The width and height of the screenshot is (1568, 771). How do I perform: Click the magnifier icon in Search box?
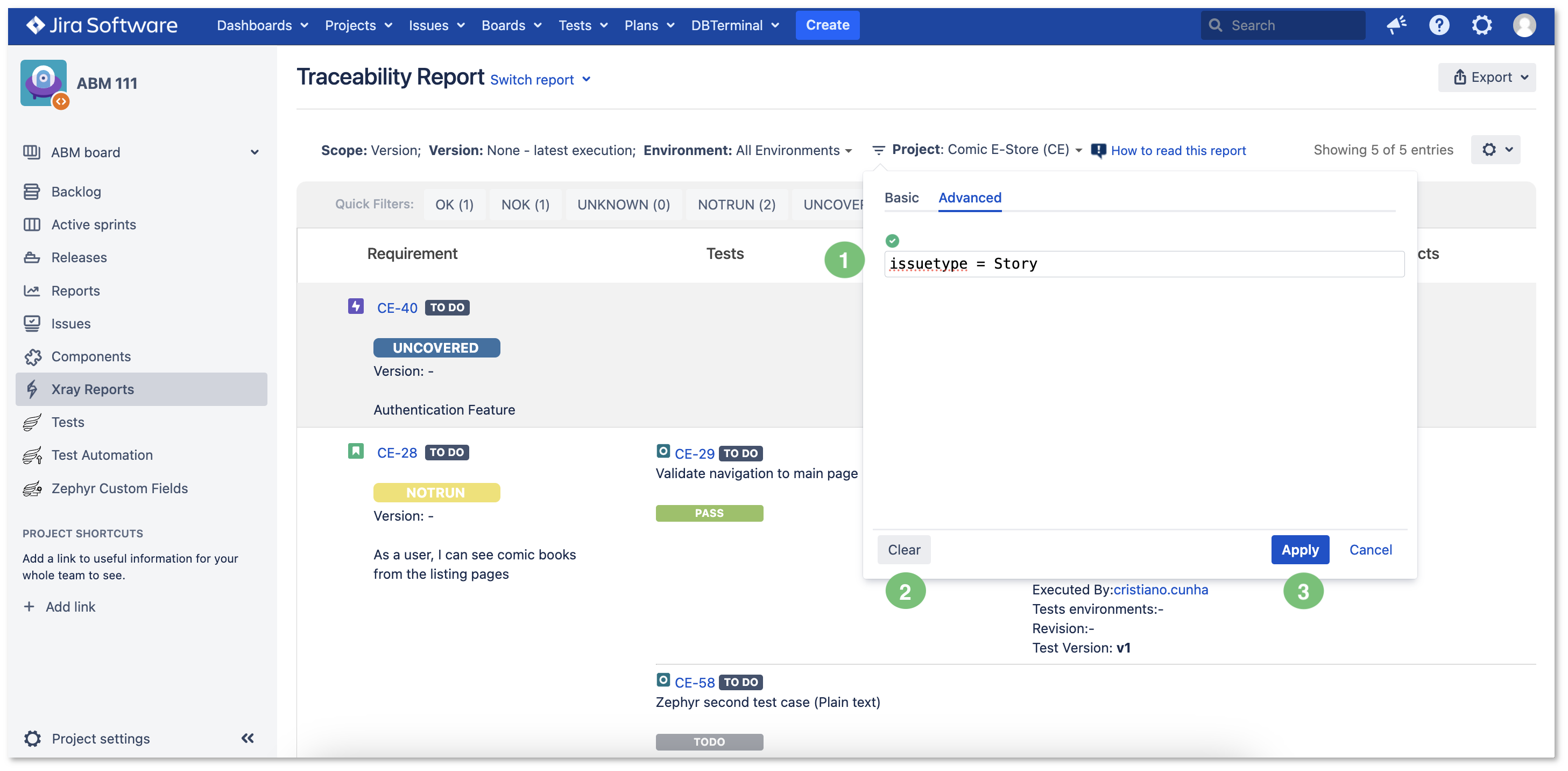[x=1215, y=25]
